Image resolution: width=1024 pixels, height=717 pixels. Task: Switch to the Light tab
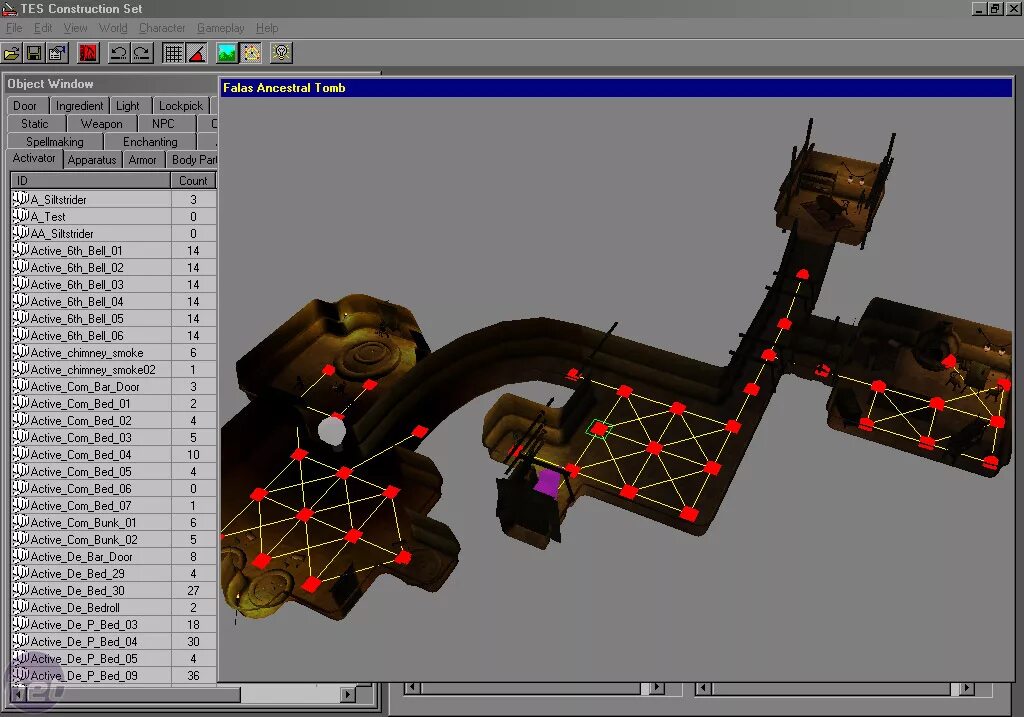[128, 106]
